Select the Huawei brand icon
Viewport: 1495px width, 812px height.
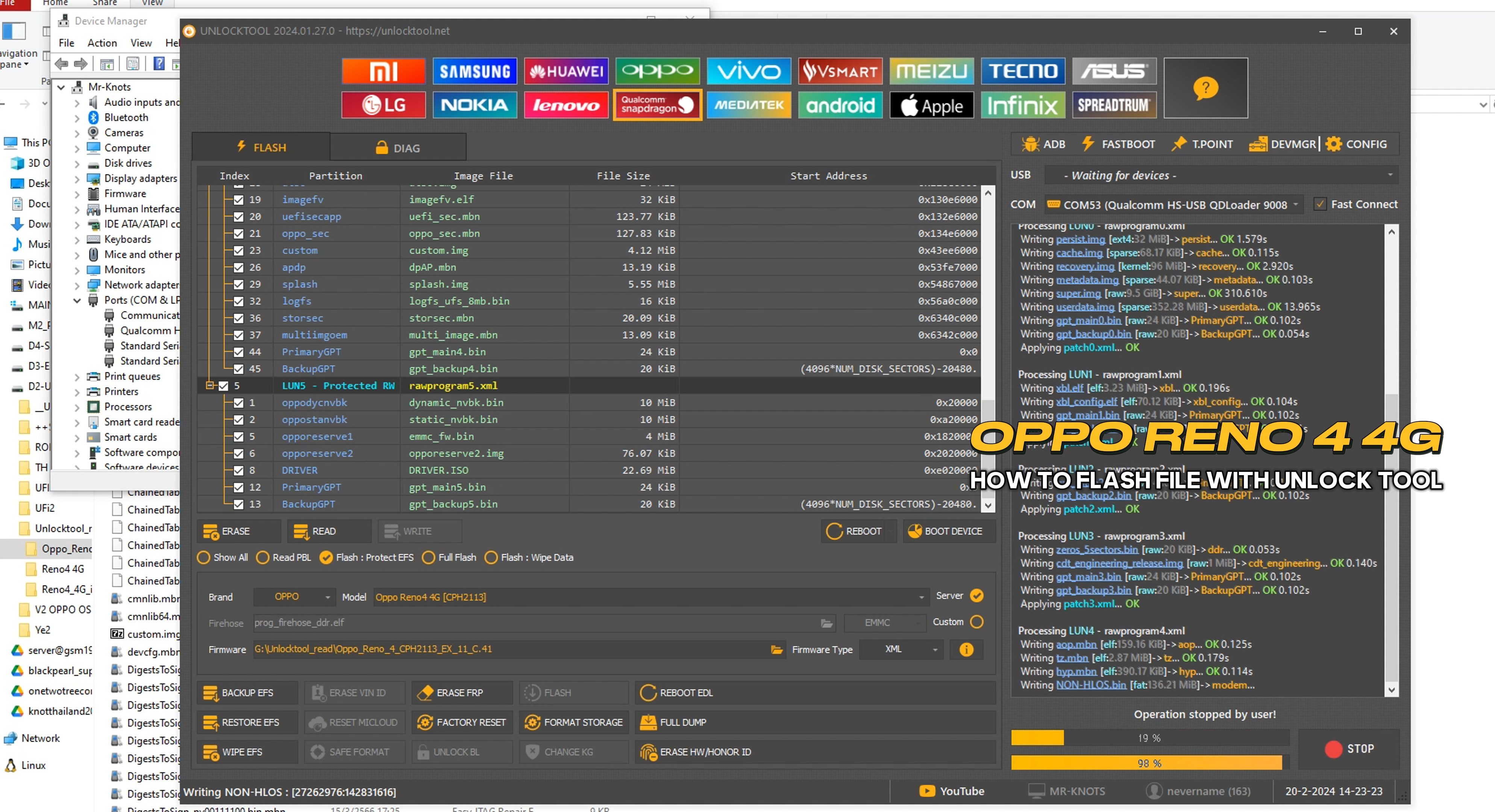tap(566, 71)
